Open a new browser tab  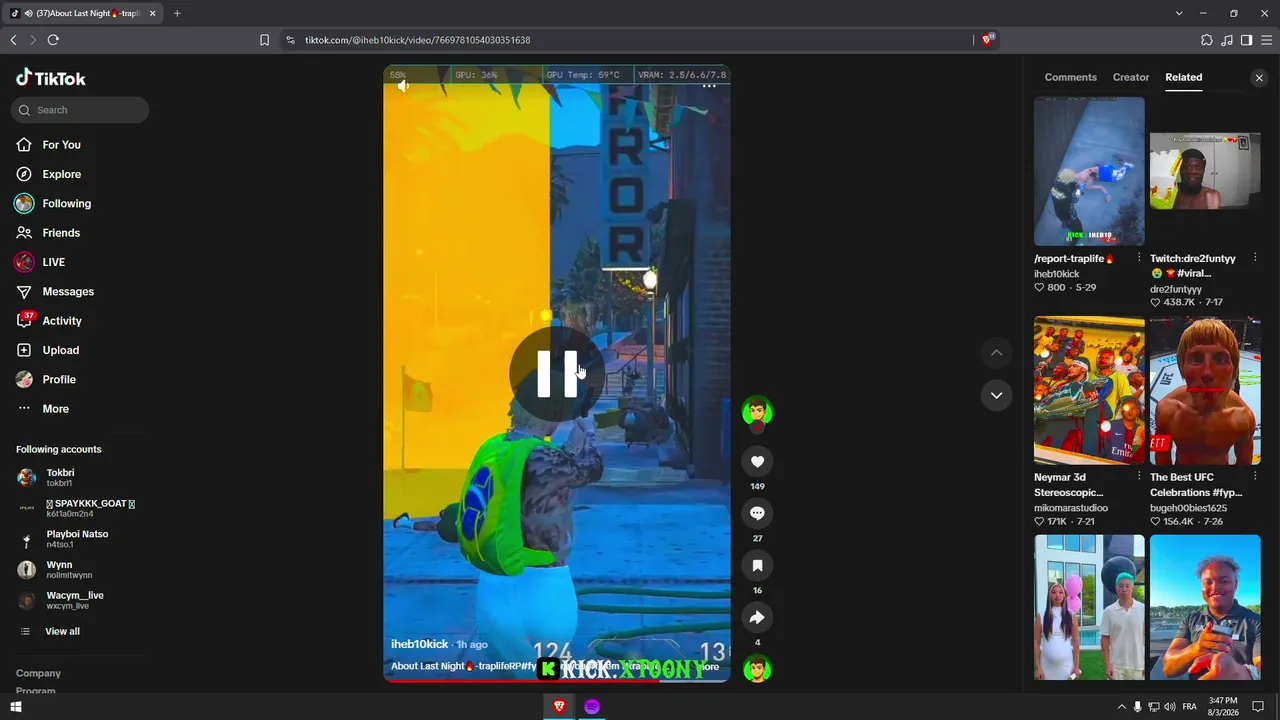(x=177, y=13)
